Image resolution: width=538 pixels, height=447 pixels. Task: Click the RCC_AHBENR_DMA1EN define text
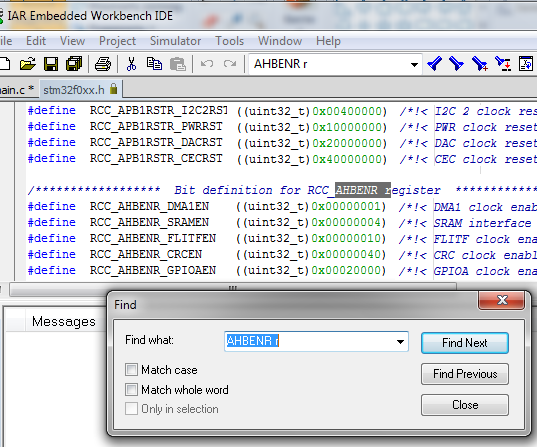pyautogui.click(x=149, y=206)
